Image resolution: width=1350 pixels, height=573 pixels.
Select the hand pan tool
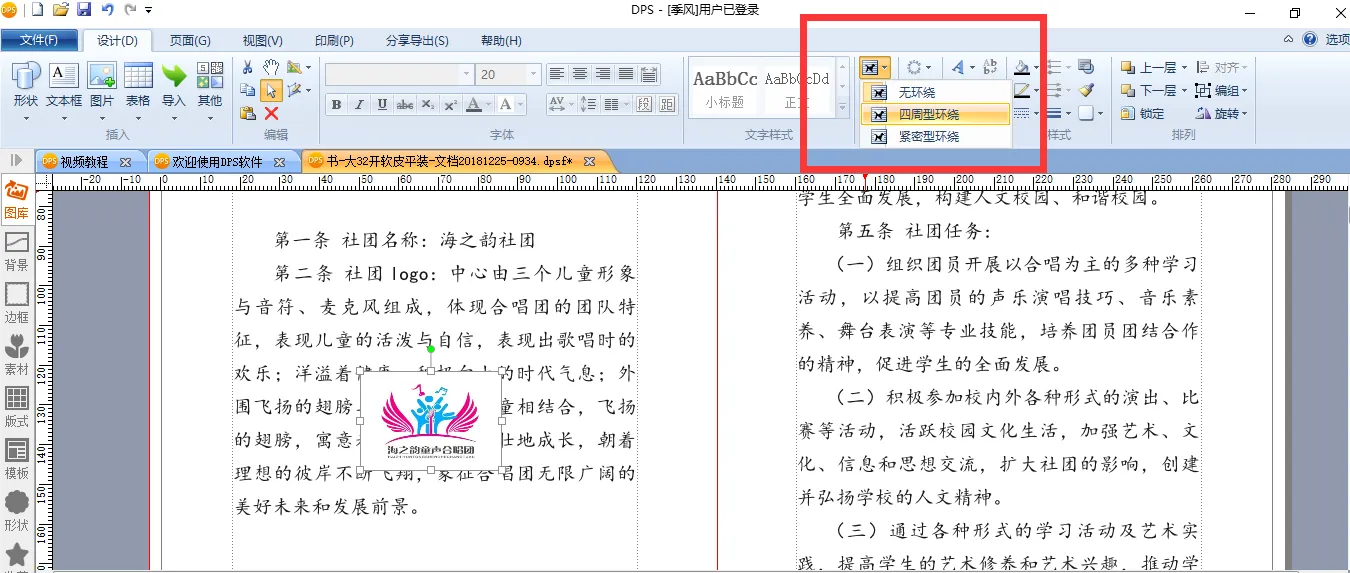pos(271,67)
